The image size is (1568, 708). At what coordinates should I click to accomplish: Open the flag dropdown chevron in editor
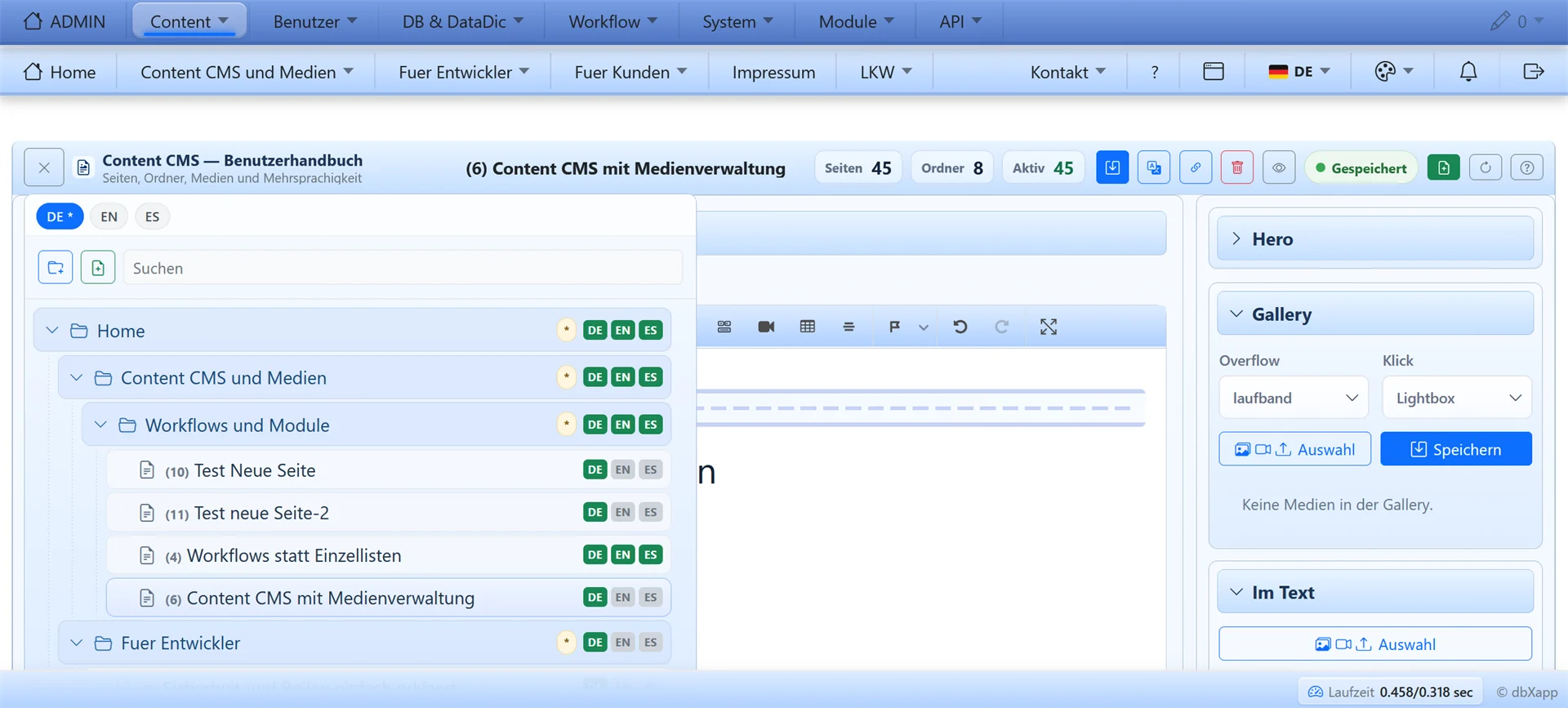[924, 327]
